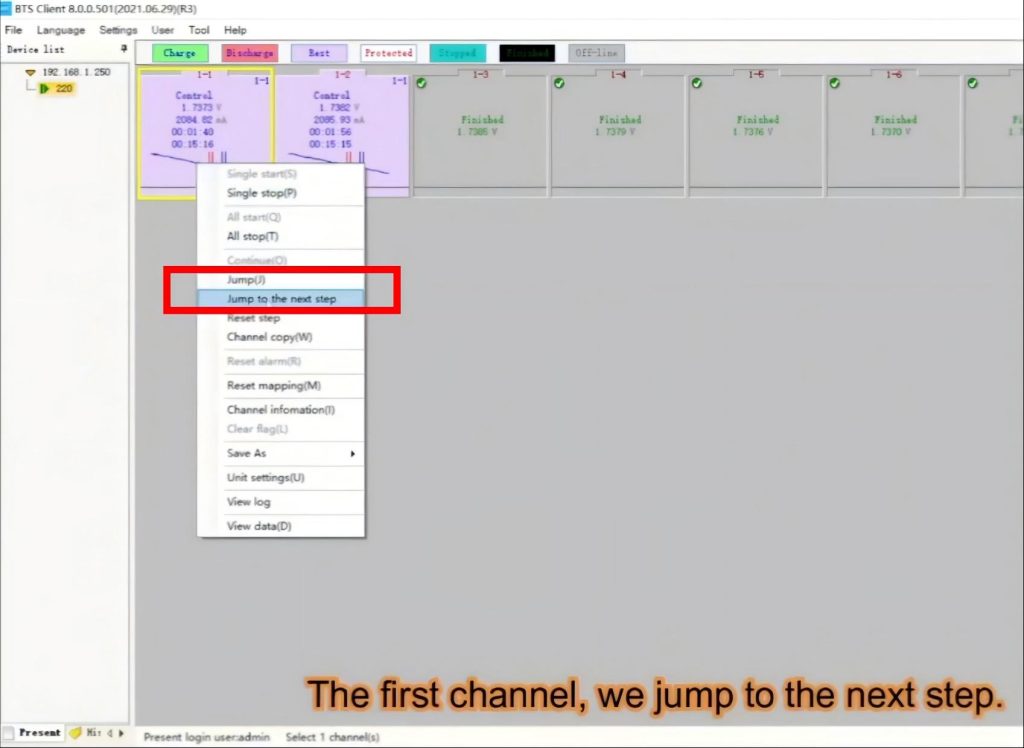
Task: Click the BTS Client app icon in title bar
Action: click(6, 8)
